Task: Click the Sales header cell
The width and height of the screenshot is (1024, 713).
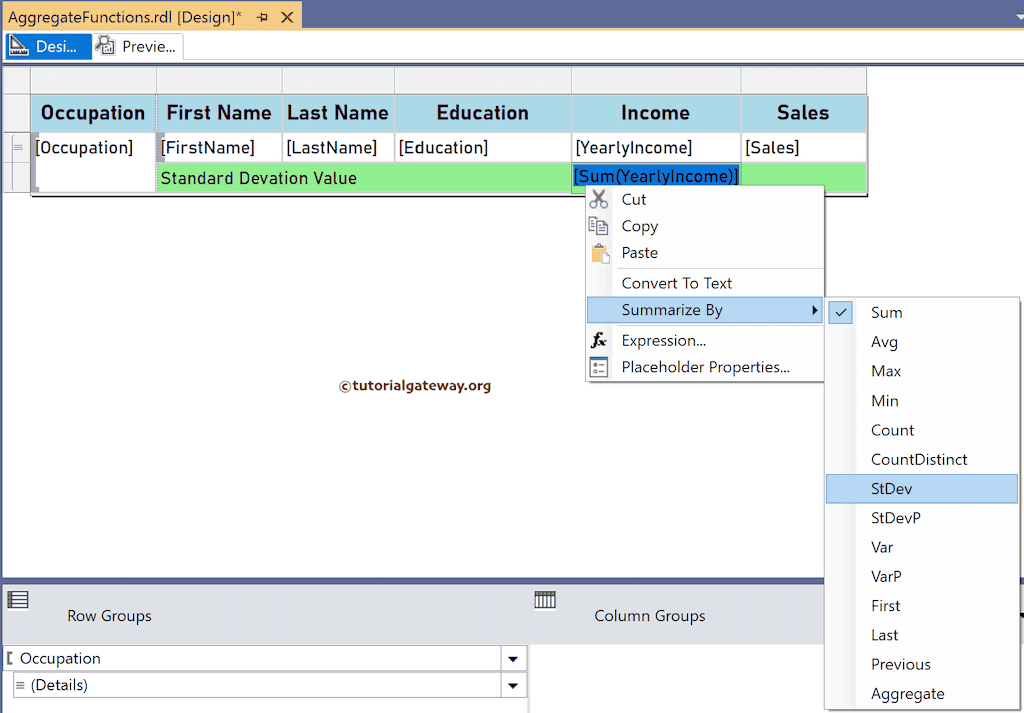Action: (x=803, y=114)
